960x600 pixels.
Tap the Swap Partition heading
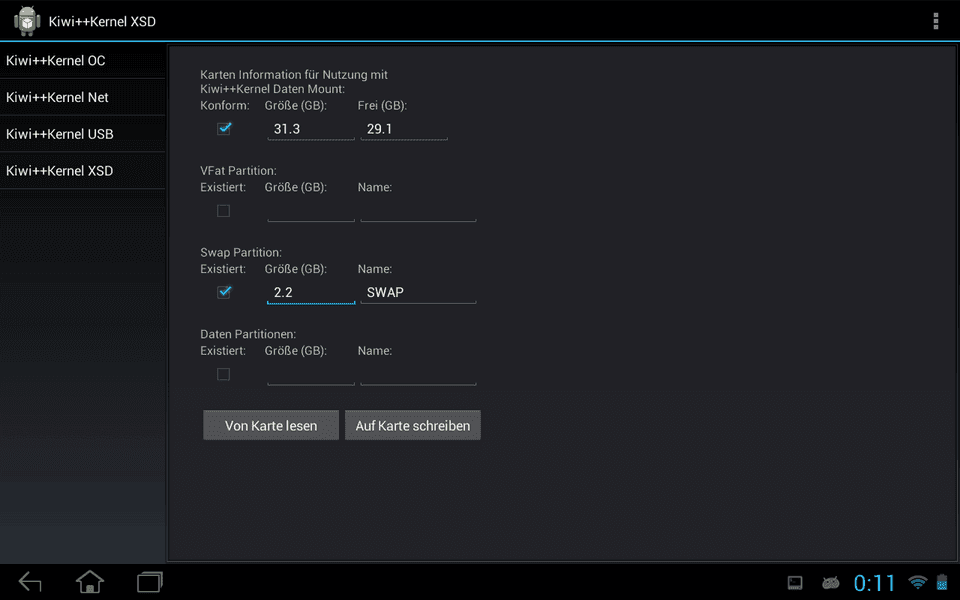pos(241,252)
